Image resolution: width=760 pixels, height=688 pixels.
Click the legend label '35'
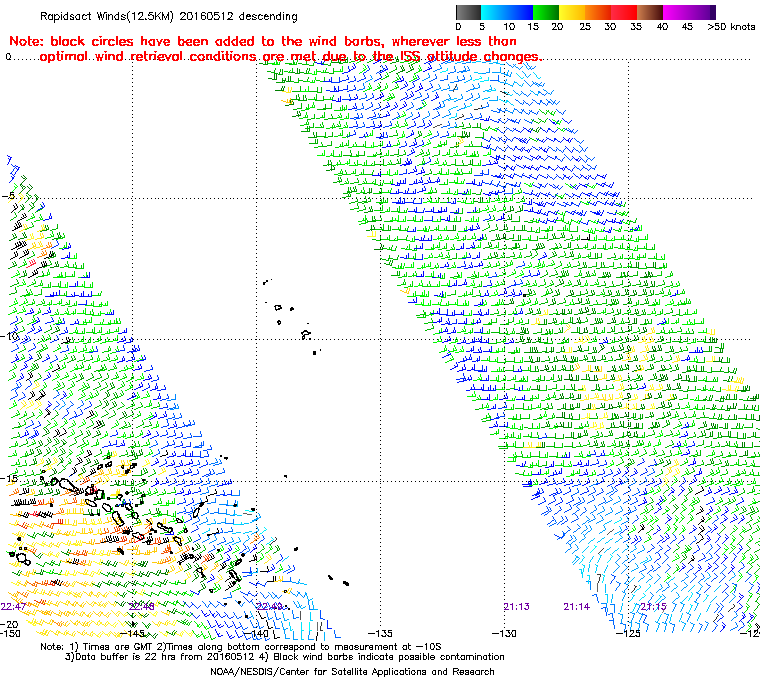[636, 27]
